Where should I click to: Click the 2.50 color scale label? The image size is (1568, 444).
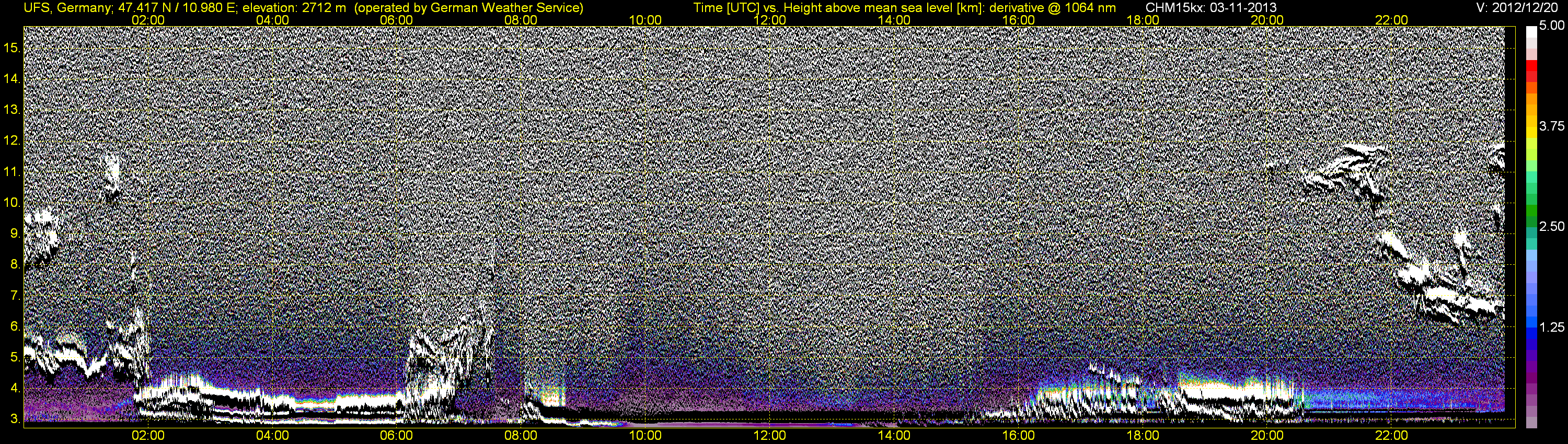(x=1552, y=226)
